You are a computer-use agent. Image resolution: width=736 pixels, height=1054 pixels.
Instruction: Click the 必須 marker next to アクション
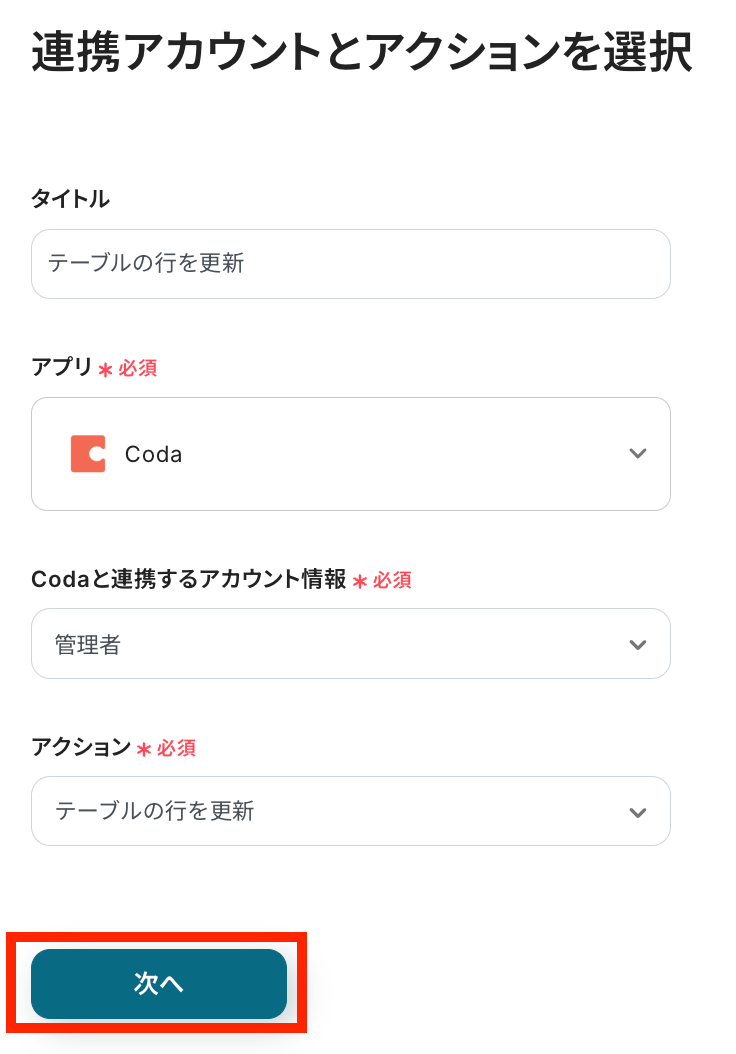[176, 748]
